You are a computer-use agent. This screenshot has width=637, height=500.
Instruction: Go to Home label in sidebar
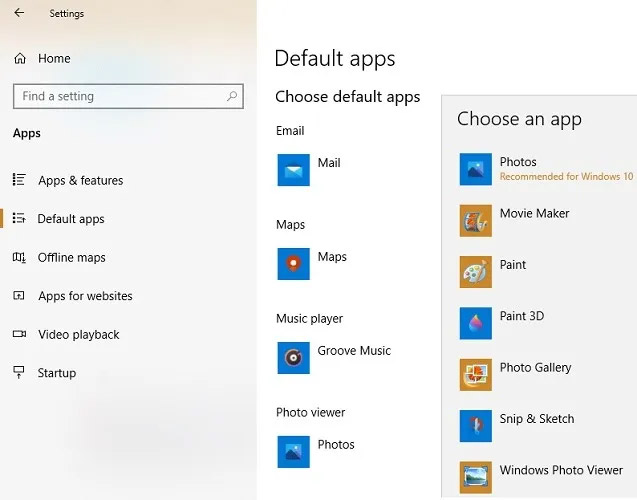coord(54,58)
